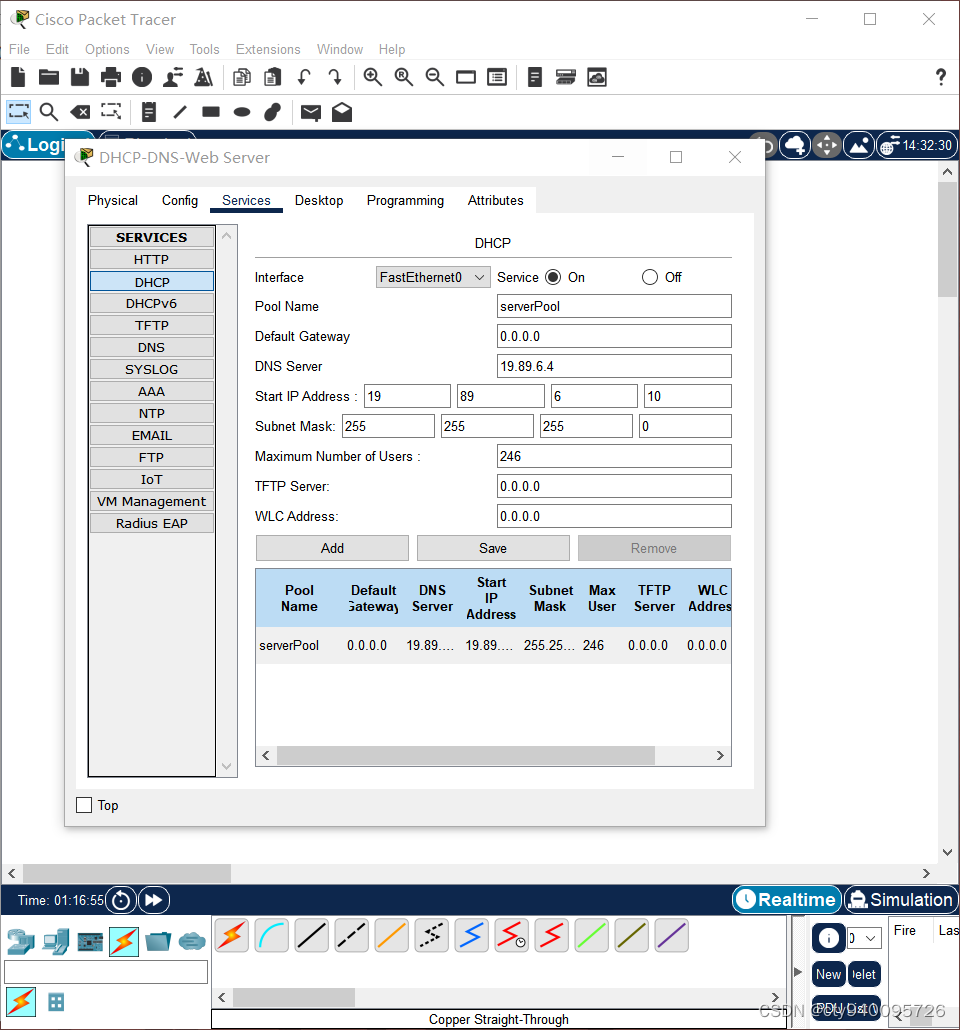Click the Paste icon in the toolbar
Image resolution: width=960 pixels, height=1030 pixels.
point(273,78)
